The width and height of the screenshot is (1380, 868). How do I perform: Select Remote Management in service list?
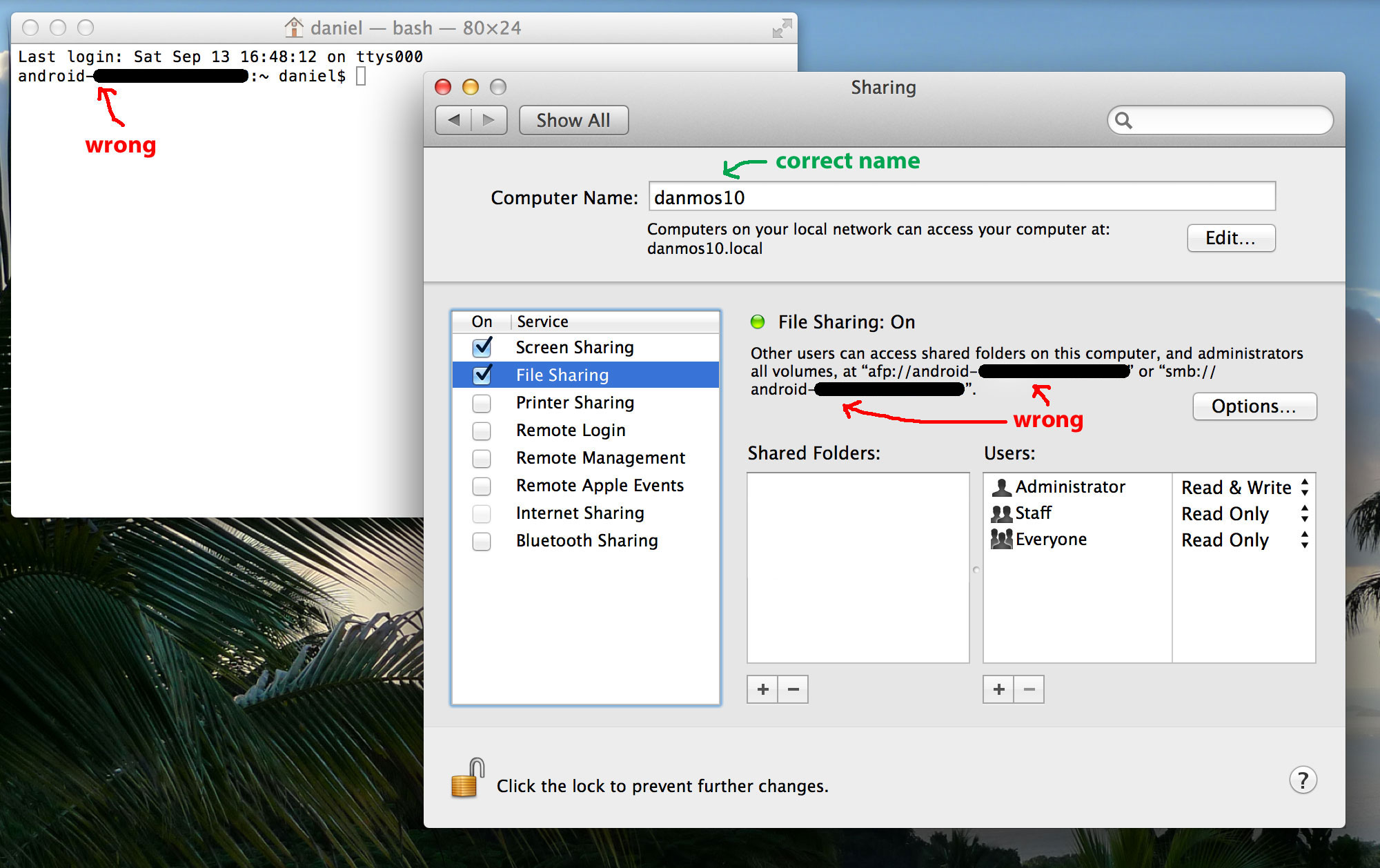point(600,458)
